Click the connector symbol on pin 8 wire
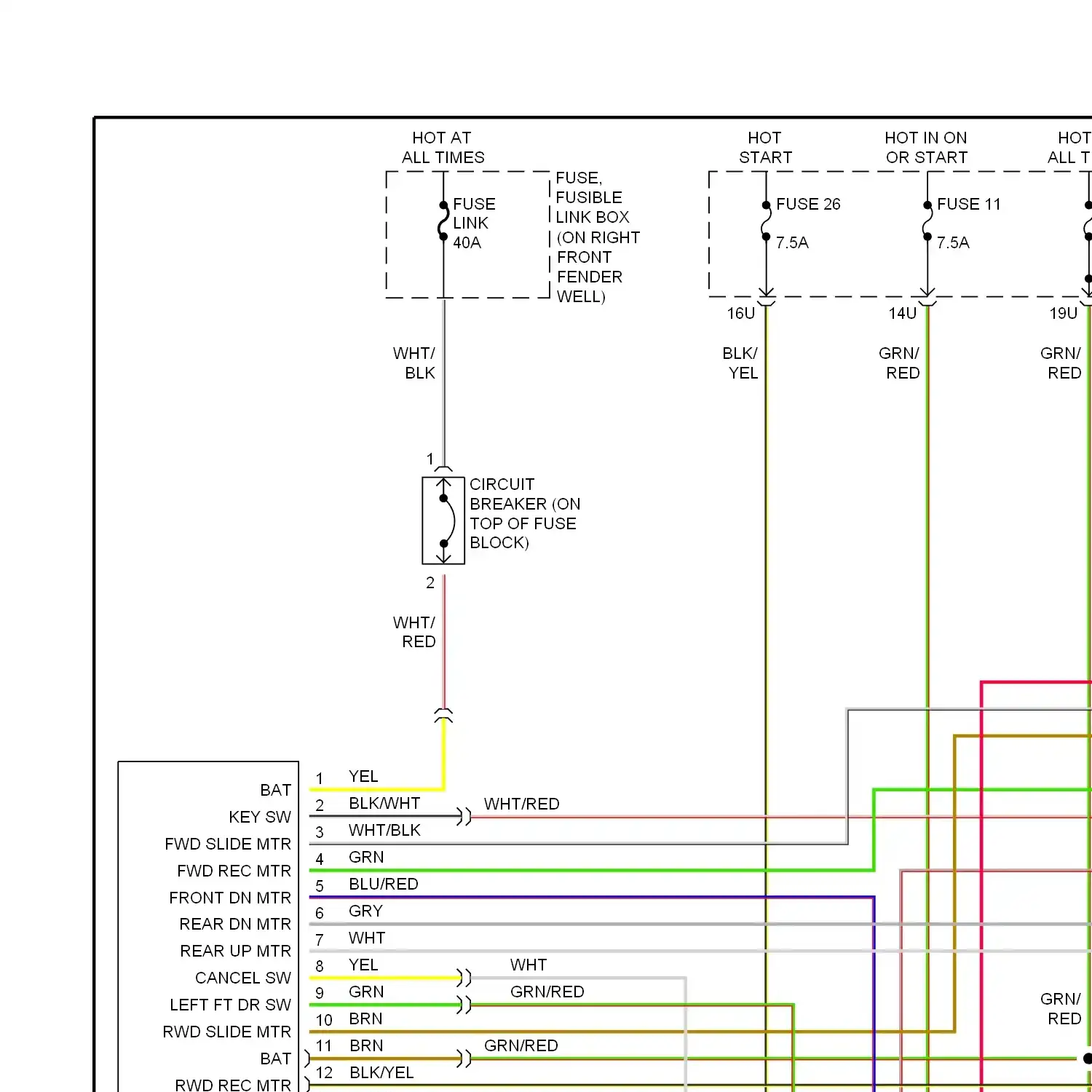Image resolution: width=1092 pixels, height=1092 pixels. click(464, 978)
